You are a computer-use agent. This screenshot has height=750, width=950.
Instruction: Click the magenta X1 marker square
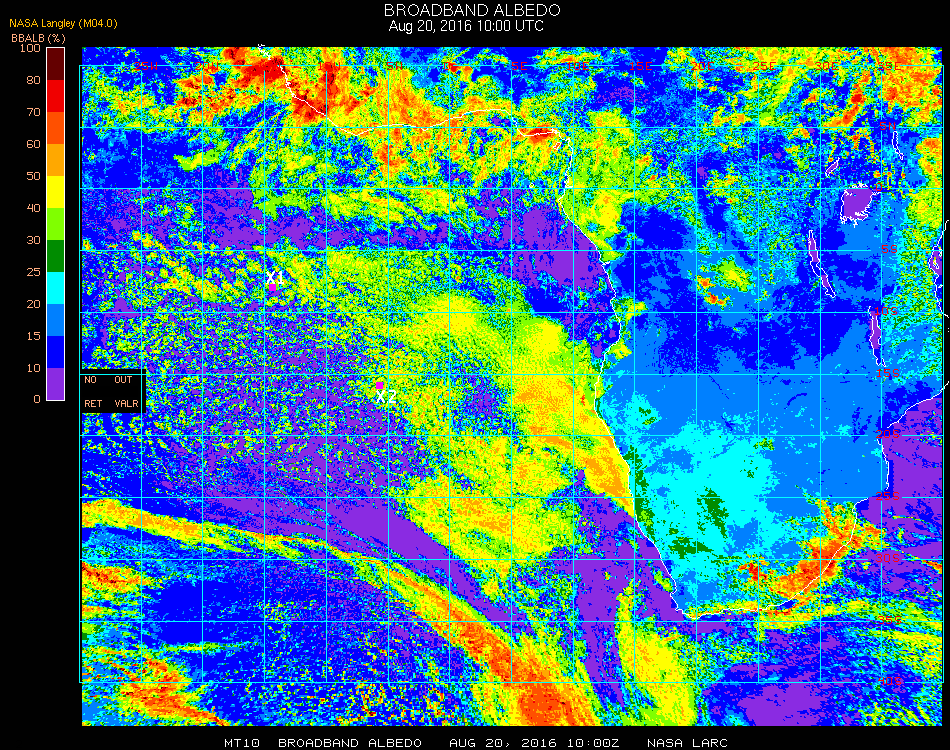(273, 287)
